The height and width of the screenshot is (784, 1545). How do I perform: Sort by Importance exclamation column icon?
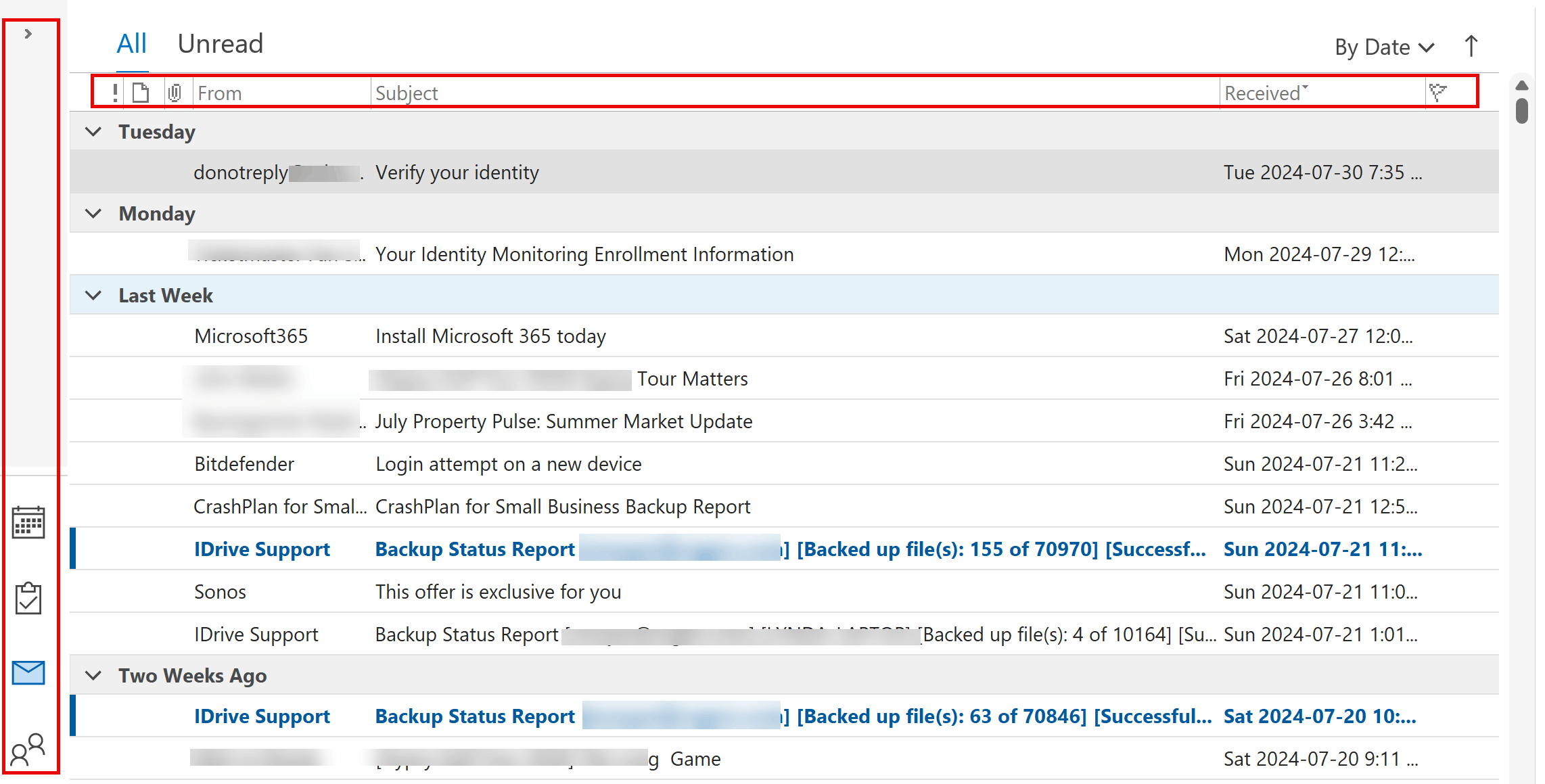[x=115, y=93]
